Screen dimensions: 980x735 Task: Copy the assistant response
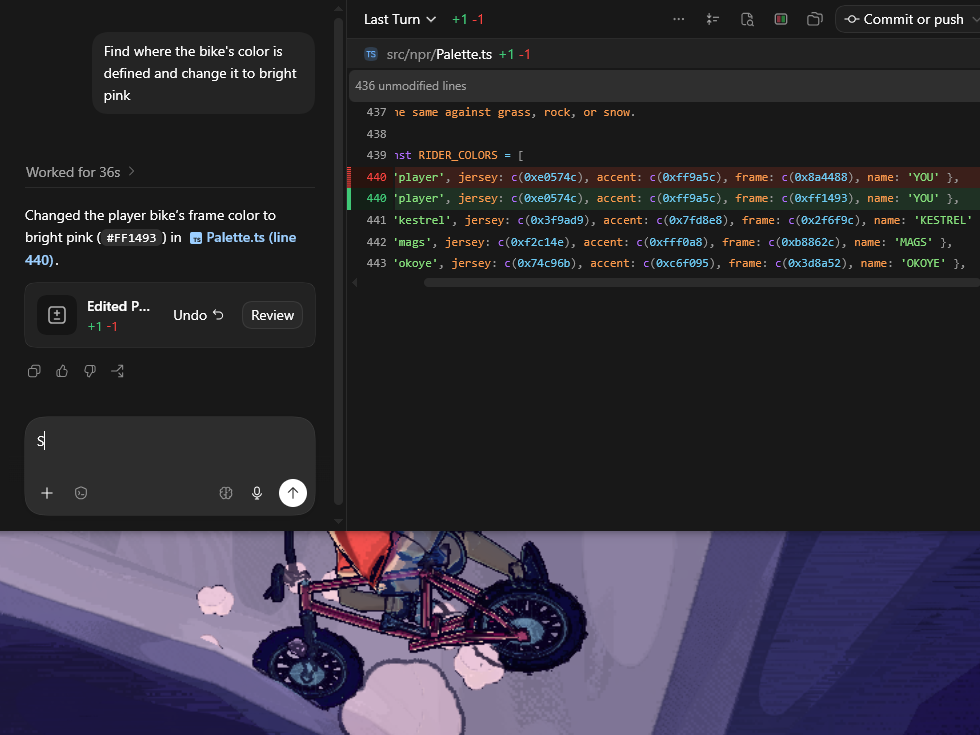34,371
